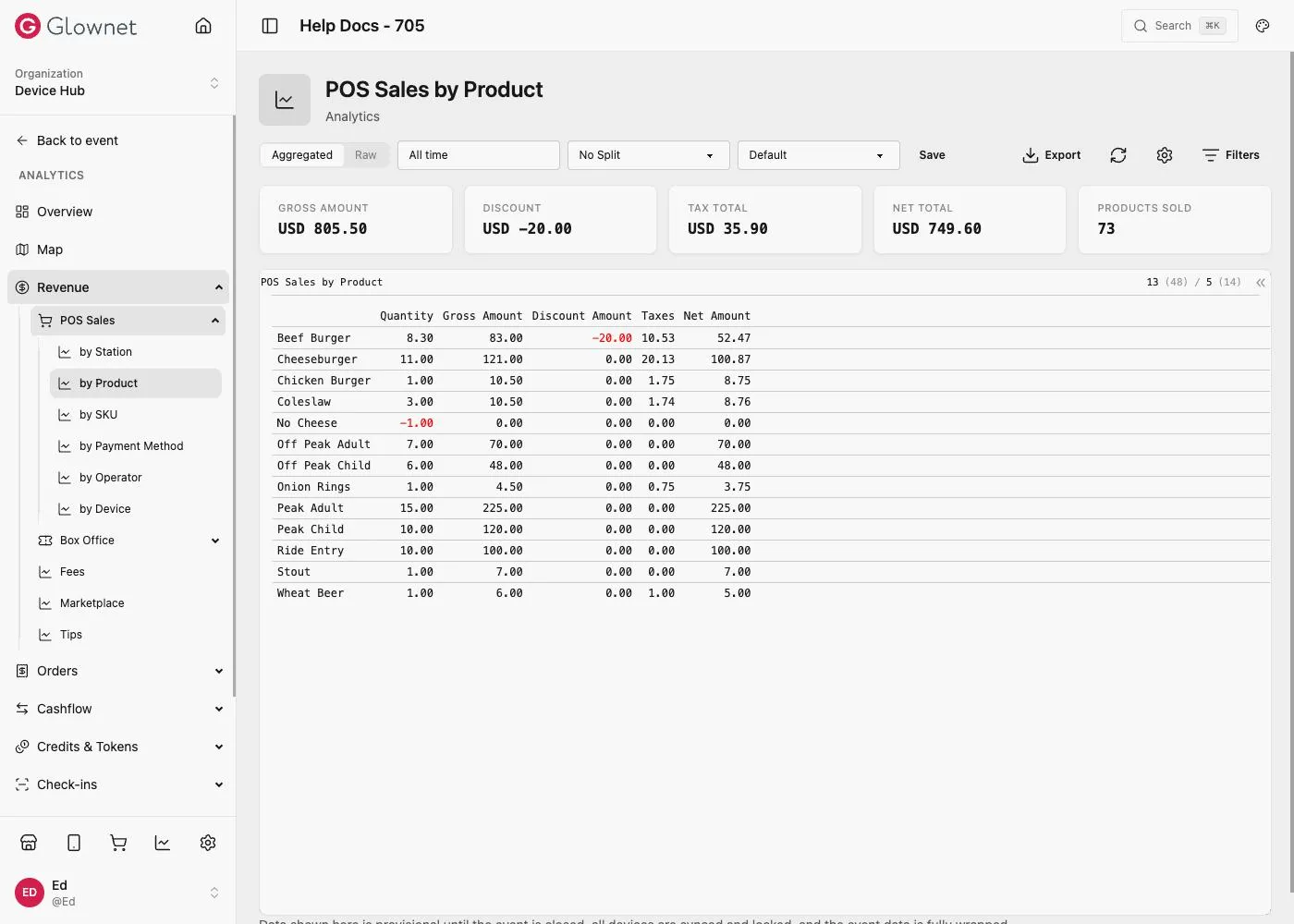Image resolution: width=1294 pixels, height=924 pixels.
Task: Click the analytics chart icon in bottom bar
Action: (163, 843)
